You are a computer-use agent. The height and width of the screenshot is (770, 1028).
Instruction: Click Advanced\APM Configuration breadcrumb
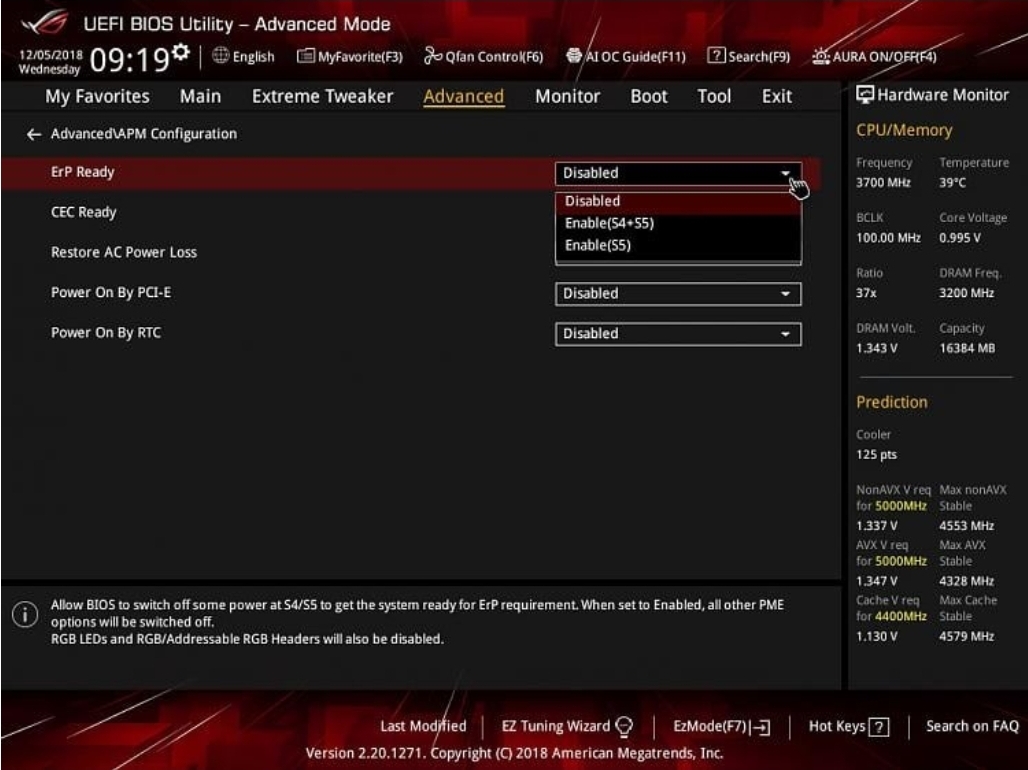[144, 134]
